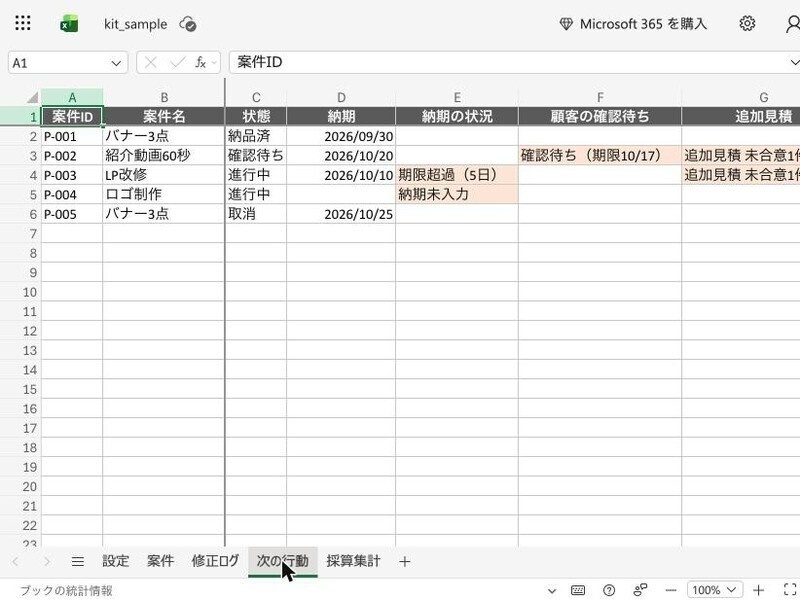Expand the formula bar chevron
This screenshot has width=800, height=600.
pos(794,62)
